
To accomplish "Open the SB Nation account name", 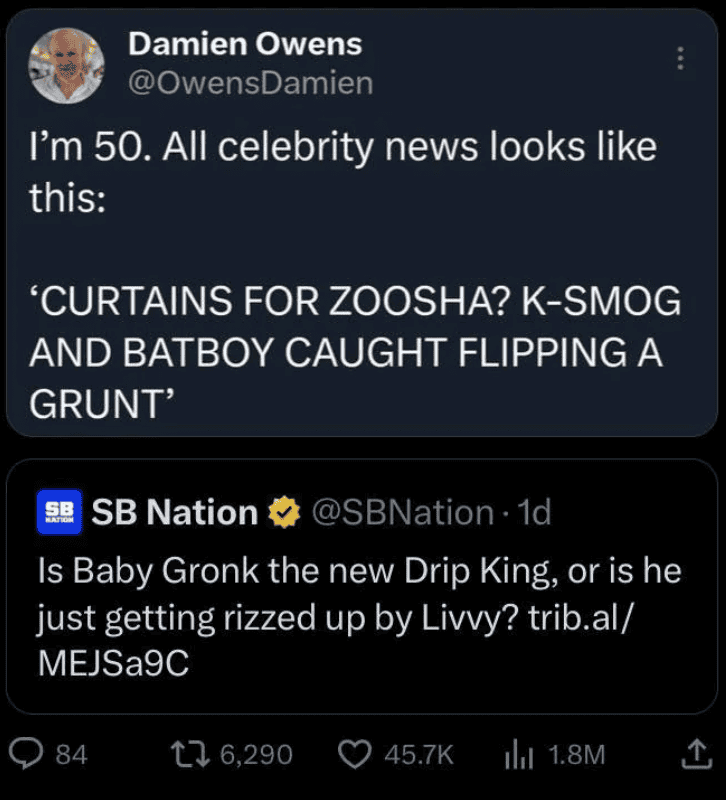I will [174, 513].
